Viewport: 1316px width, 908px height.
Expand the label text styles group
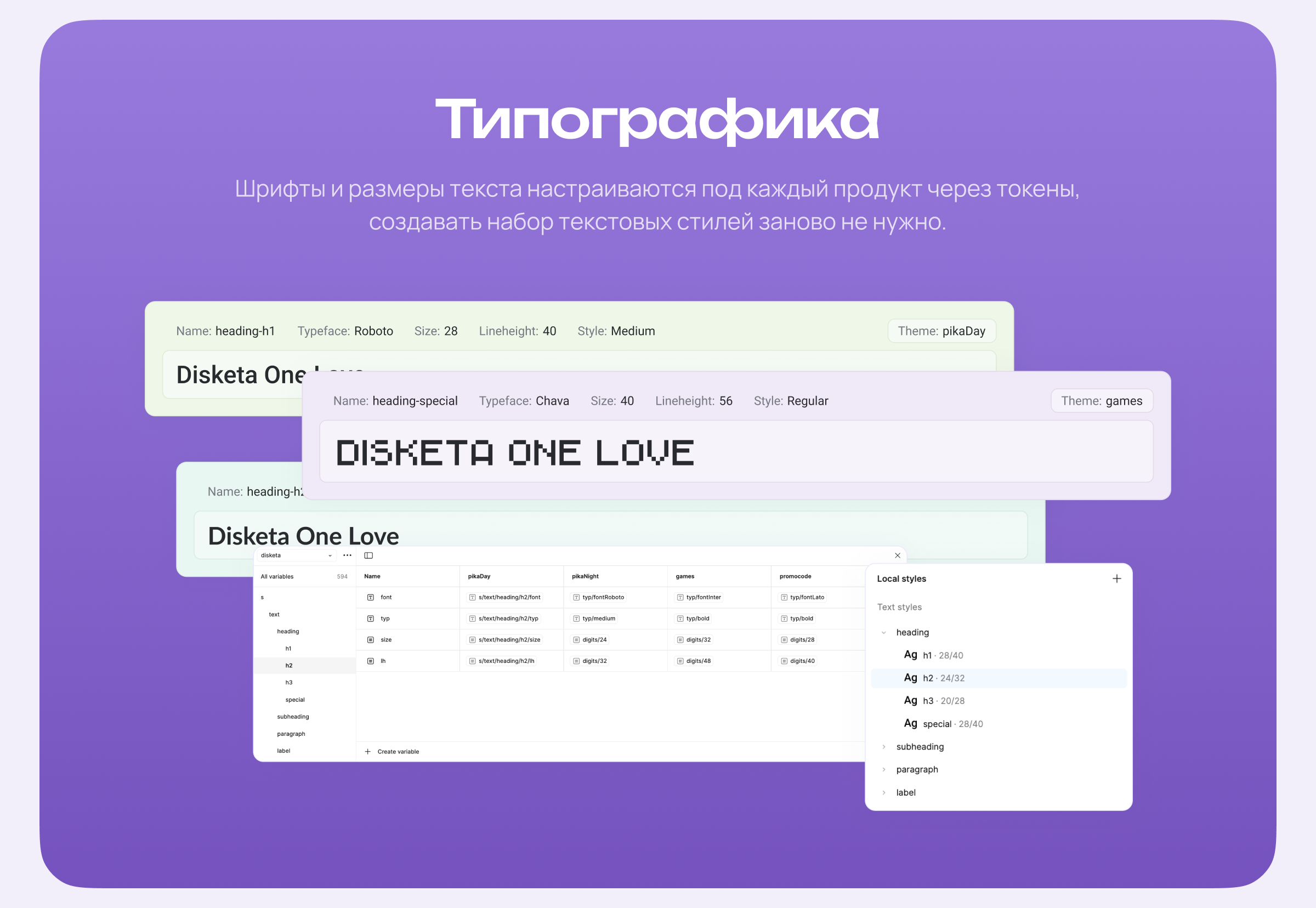pos(883,792)
